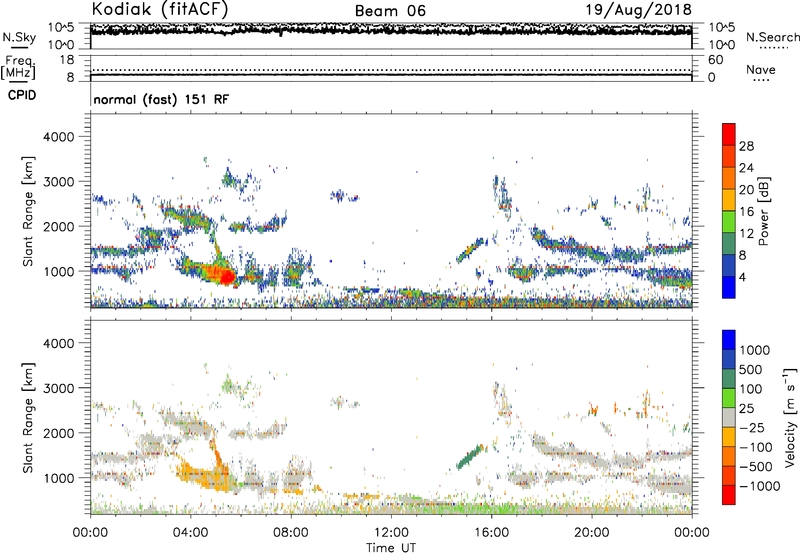Select the 3000 tick in power panel
Screen dimensions: 800x554
pyautogui.click(x=59, y=182)
